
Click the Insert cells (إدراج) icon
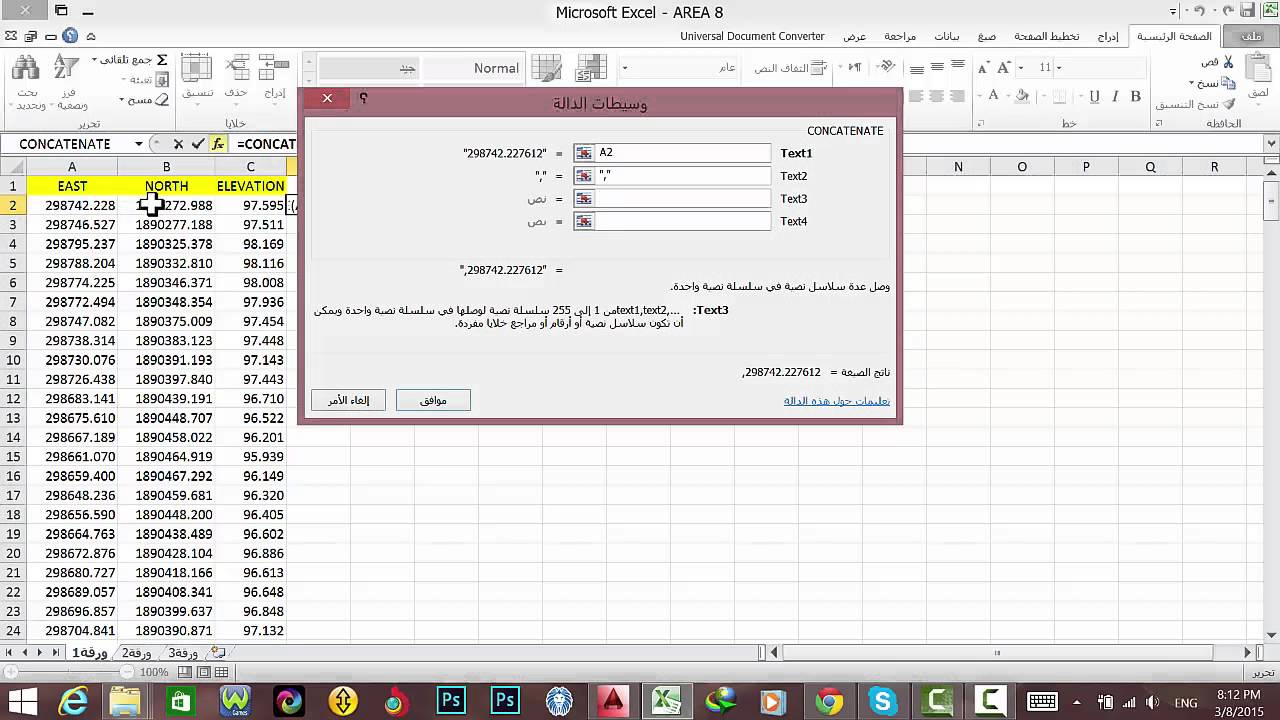coord(275,69)
